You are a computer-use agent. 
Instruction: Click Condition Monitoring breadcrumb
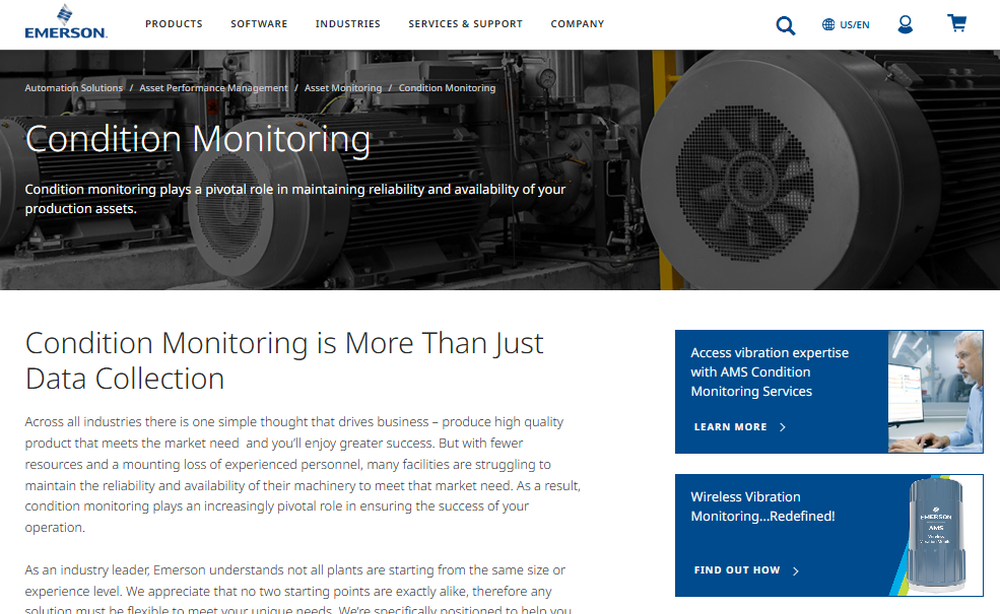[x=446, y=88]
